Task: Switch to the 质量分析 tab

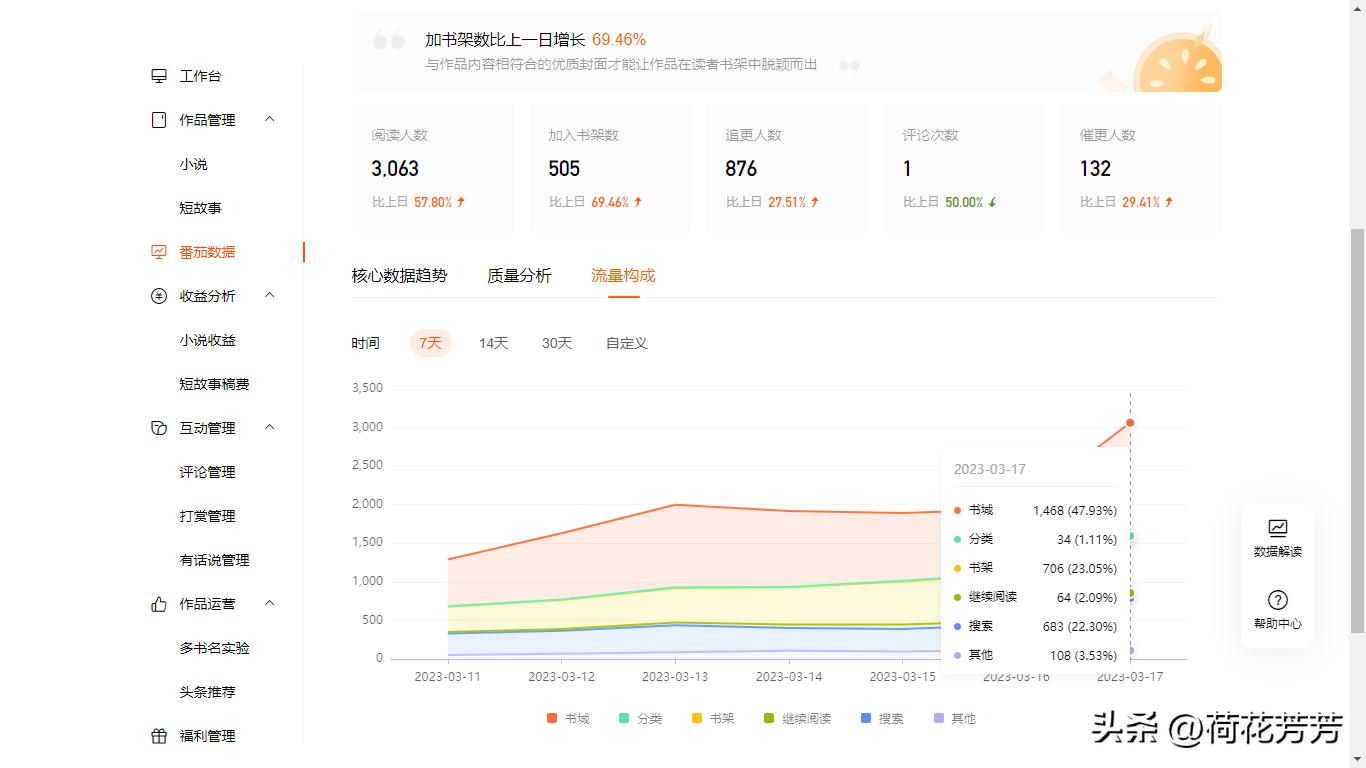Action: [x=519, y=275]
